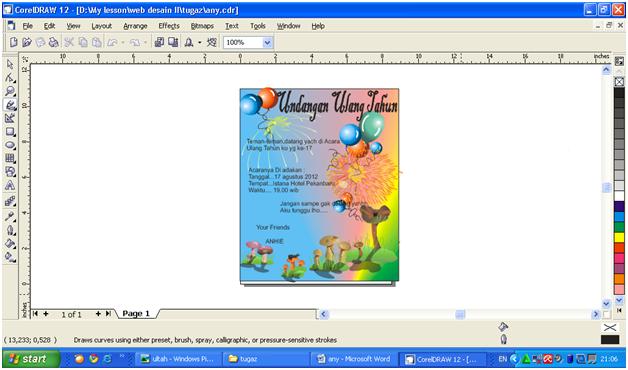Expand the Undo history dropdown arrow
Image resolution: width=628 pixels, height=370 pixels.
pyautogui.click(x=123, y=42)
